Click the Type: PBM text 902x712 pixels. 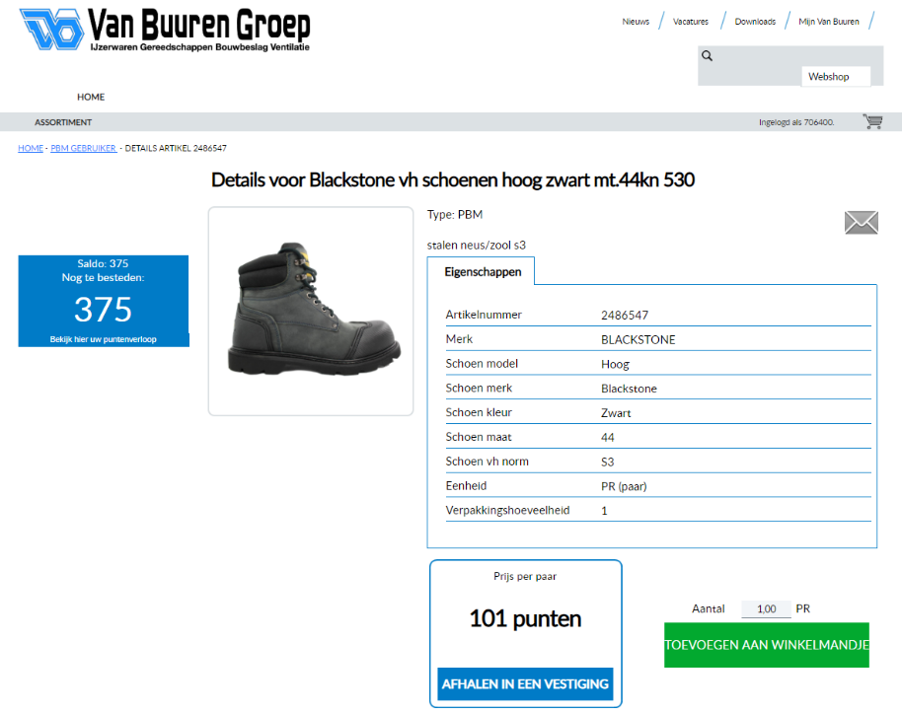455,215
